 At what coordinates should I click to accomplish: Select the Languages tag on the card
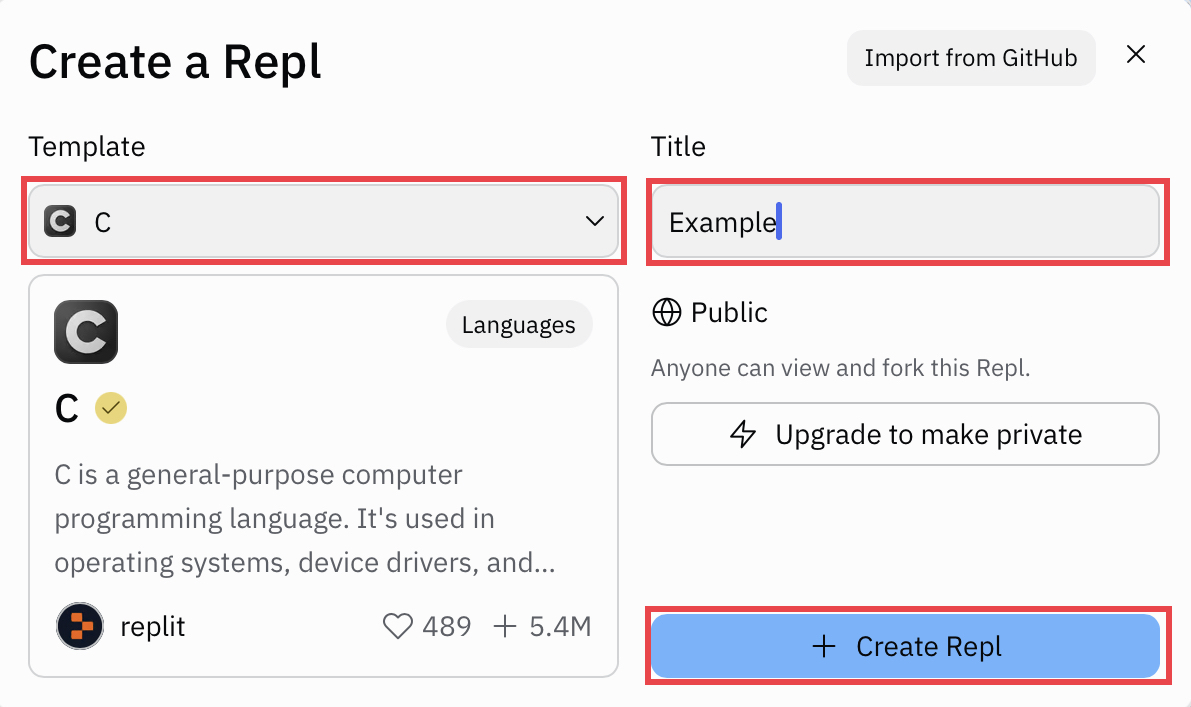click(518, 325)
